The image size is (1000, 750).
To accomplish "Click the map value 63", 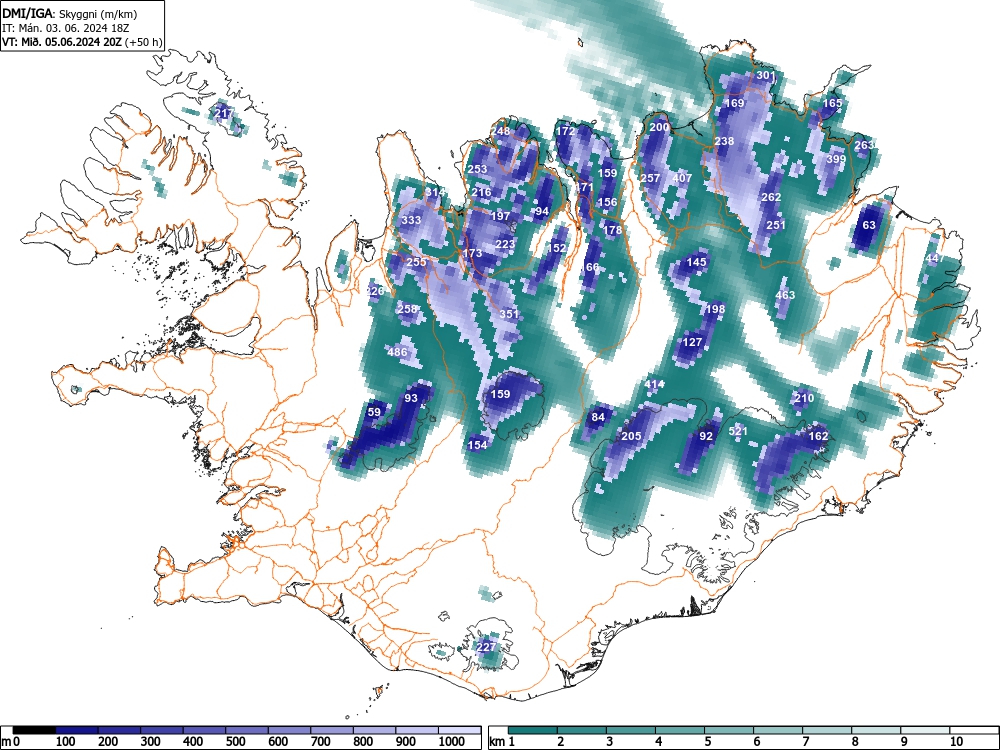I will point(869,225).
